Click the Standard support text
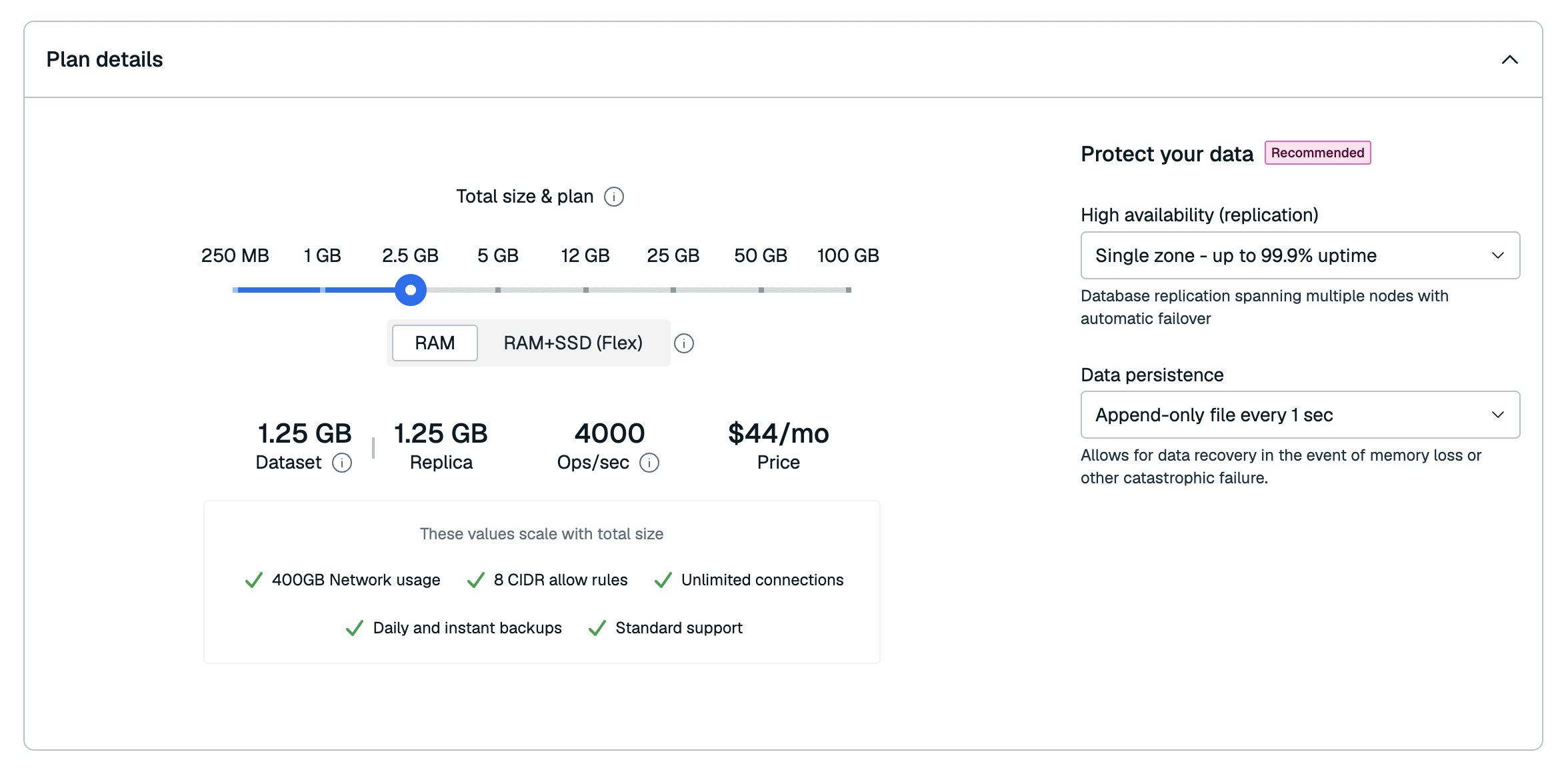 click(x=679, y=628)
